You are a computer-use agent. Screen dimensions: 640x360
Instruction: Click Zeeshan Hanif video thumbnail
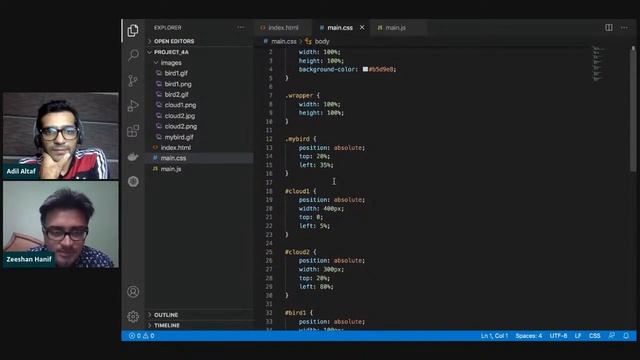click(x=61, y=224)
